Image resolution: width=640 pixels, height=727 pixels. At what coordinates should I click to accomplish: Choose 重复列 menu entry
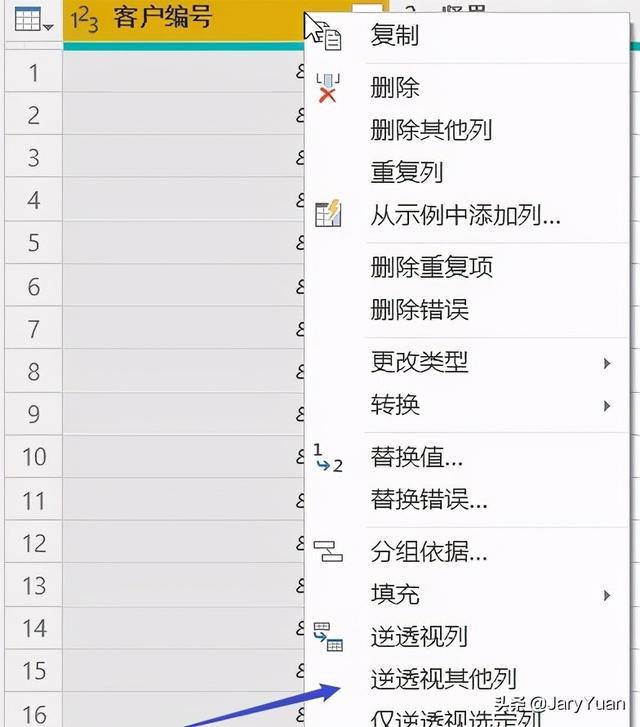(406, 172)
